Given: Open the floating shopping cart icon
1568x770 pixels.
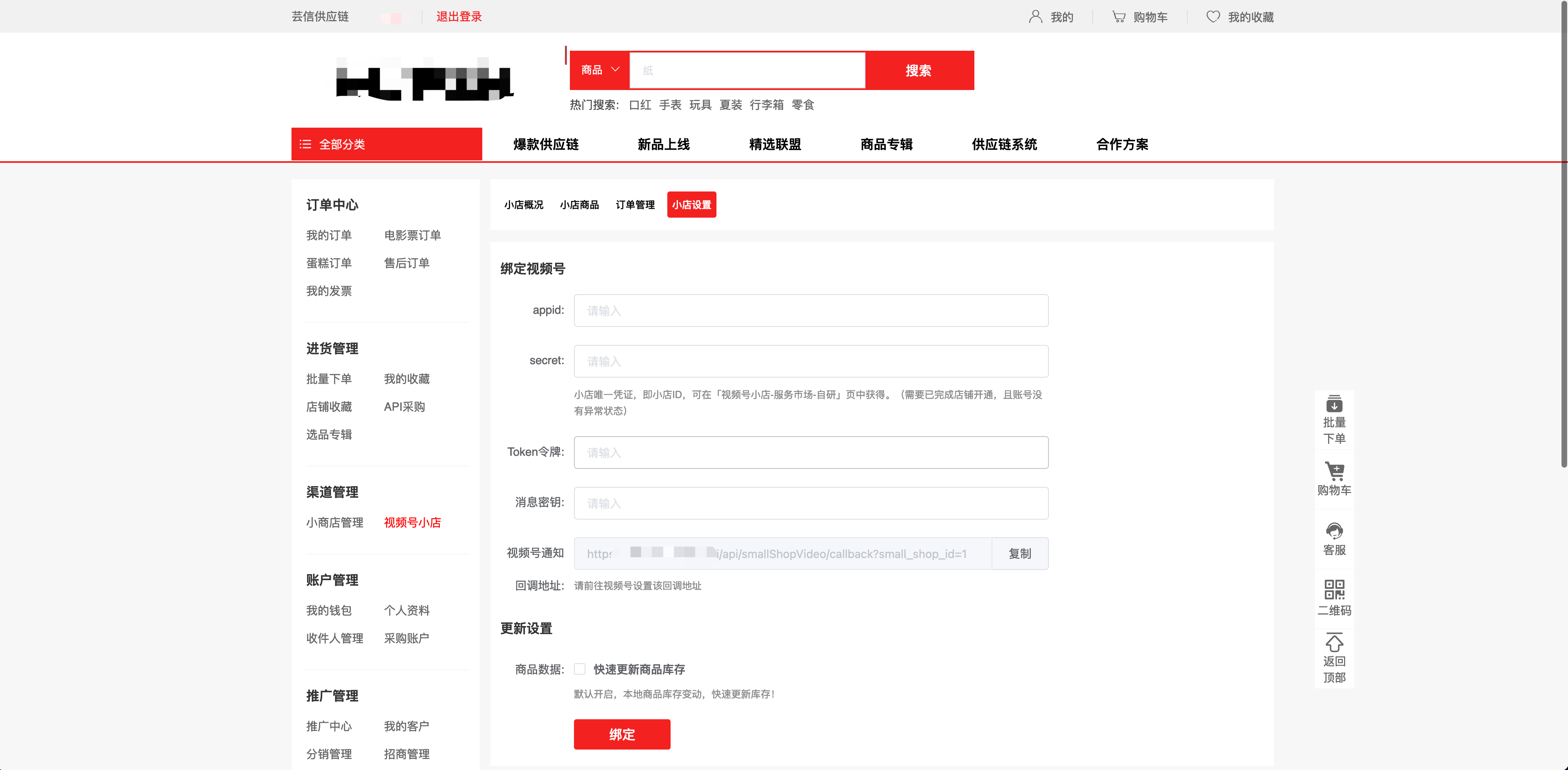Looking at the screenshot, I should tap(1334, 471).
